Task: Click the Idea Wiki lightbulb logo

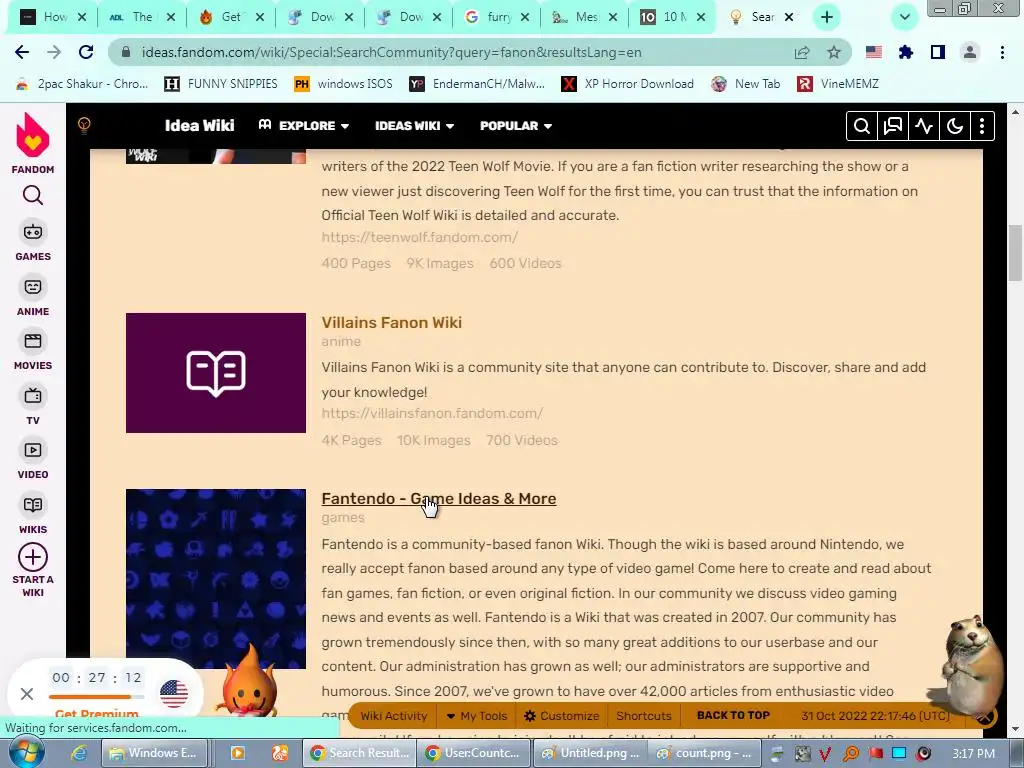Action: pyautogui.click(x=84, y=125)
